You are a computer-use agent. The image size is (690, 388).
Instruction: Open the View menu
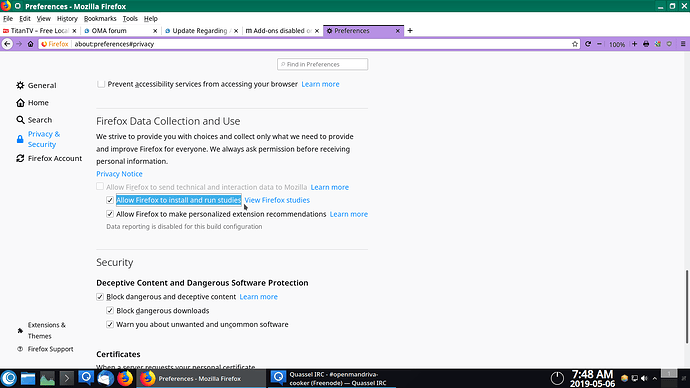pos(44,18)
